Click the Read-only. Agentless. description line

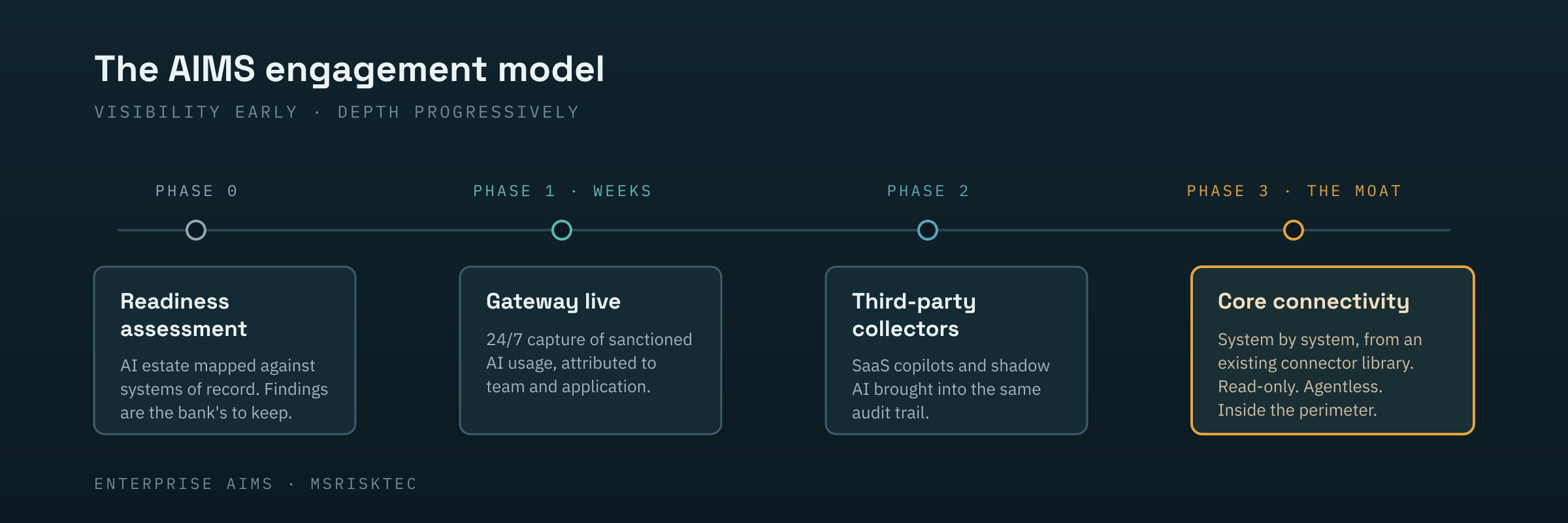[1300, 386]
